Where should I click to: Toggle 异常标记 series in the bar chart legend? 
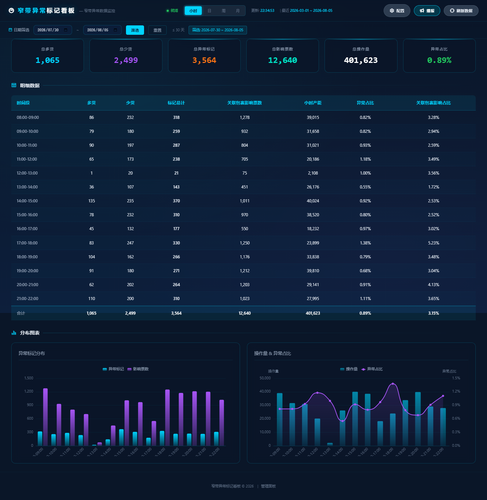tap(113, 369)
